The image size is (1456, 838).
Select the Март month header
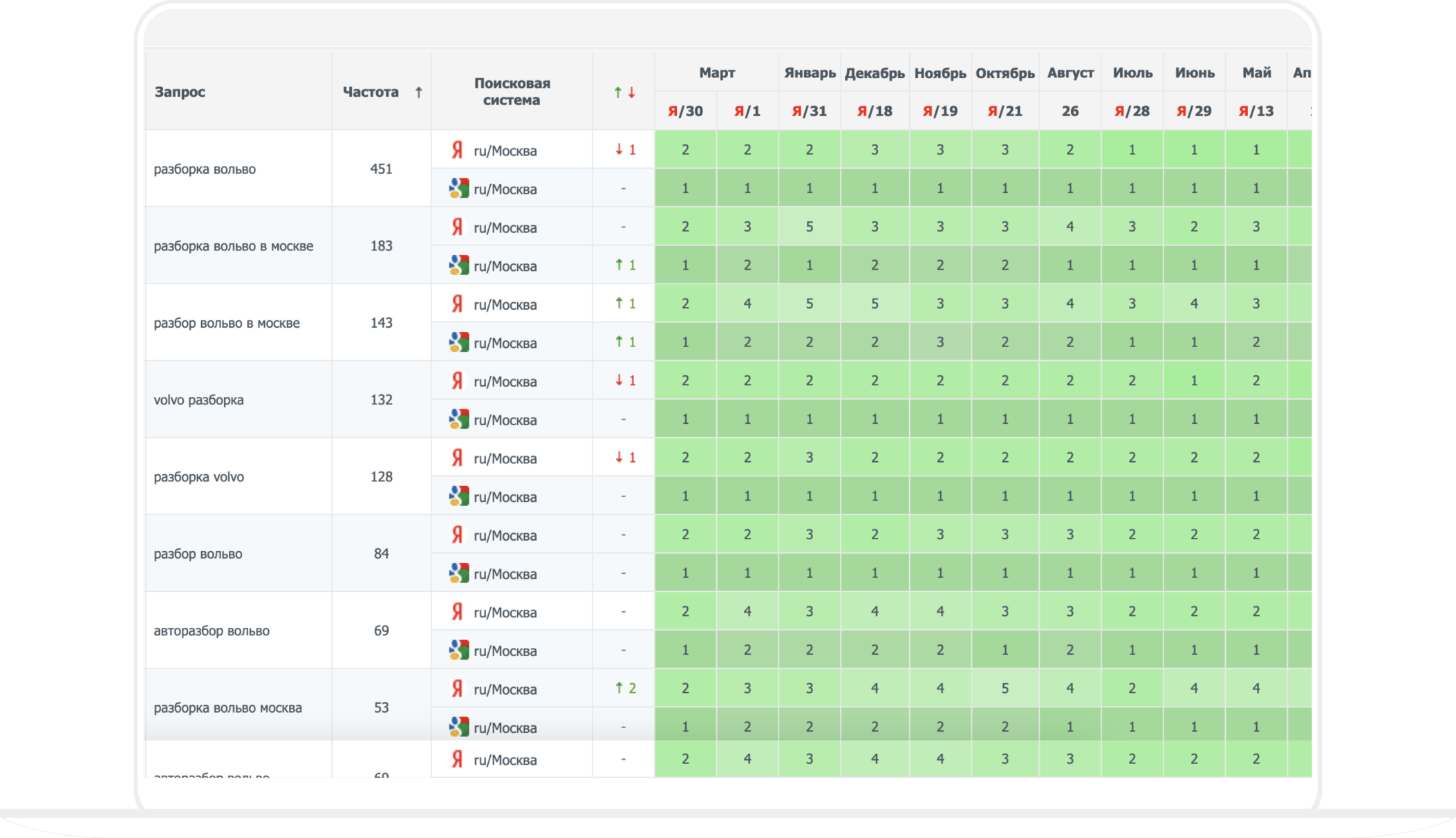pos(716,73)
